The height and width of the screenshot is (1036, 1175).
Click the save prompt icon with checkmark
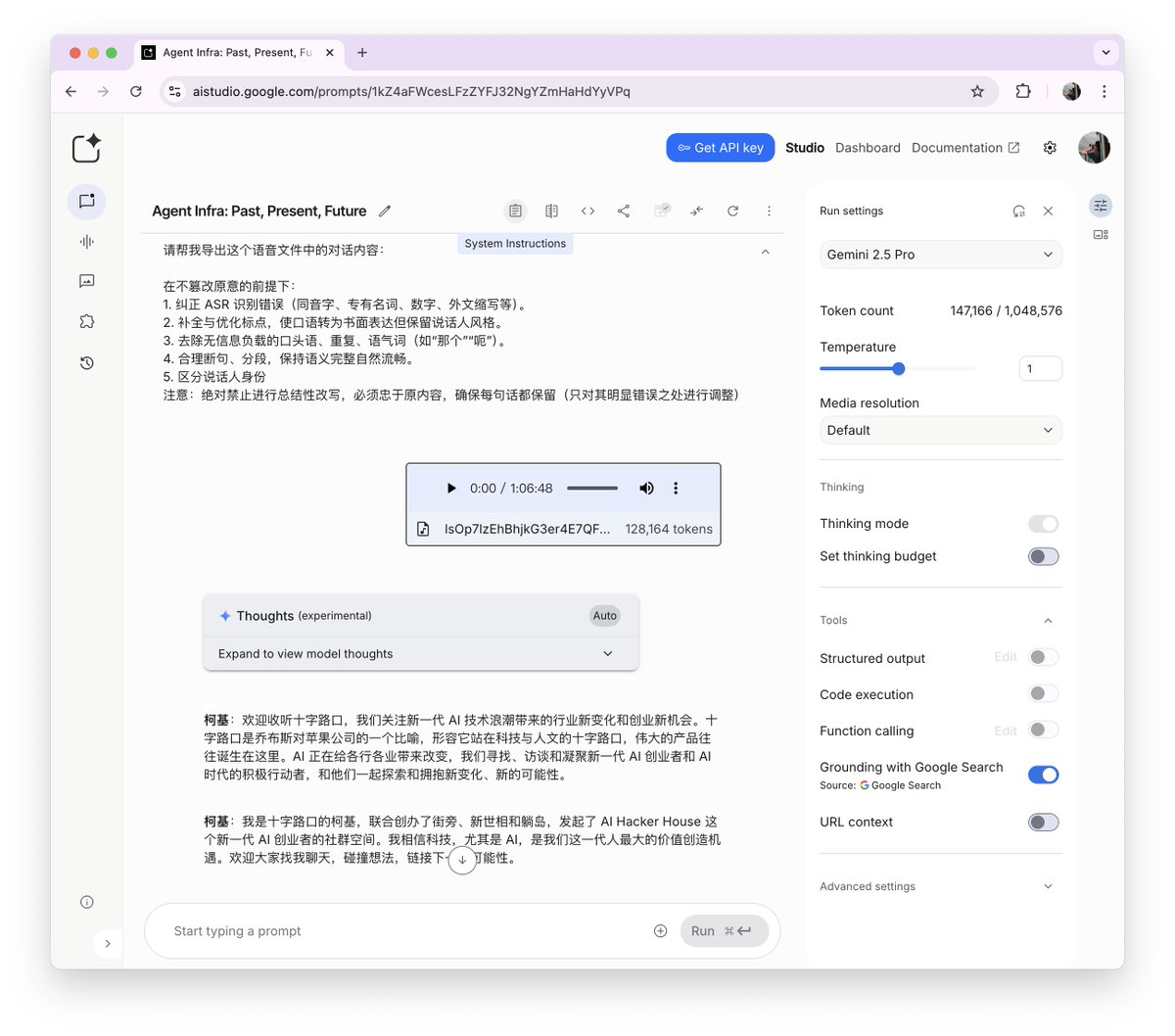(x=662, y=211)
